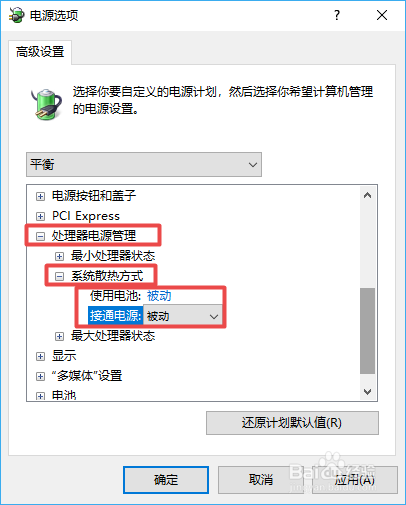Viewport: 406px width, 505px height.
Task: Collapse the 系统散热方式 node
Action: [59, 276]
